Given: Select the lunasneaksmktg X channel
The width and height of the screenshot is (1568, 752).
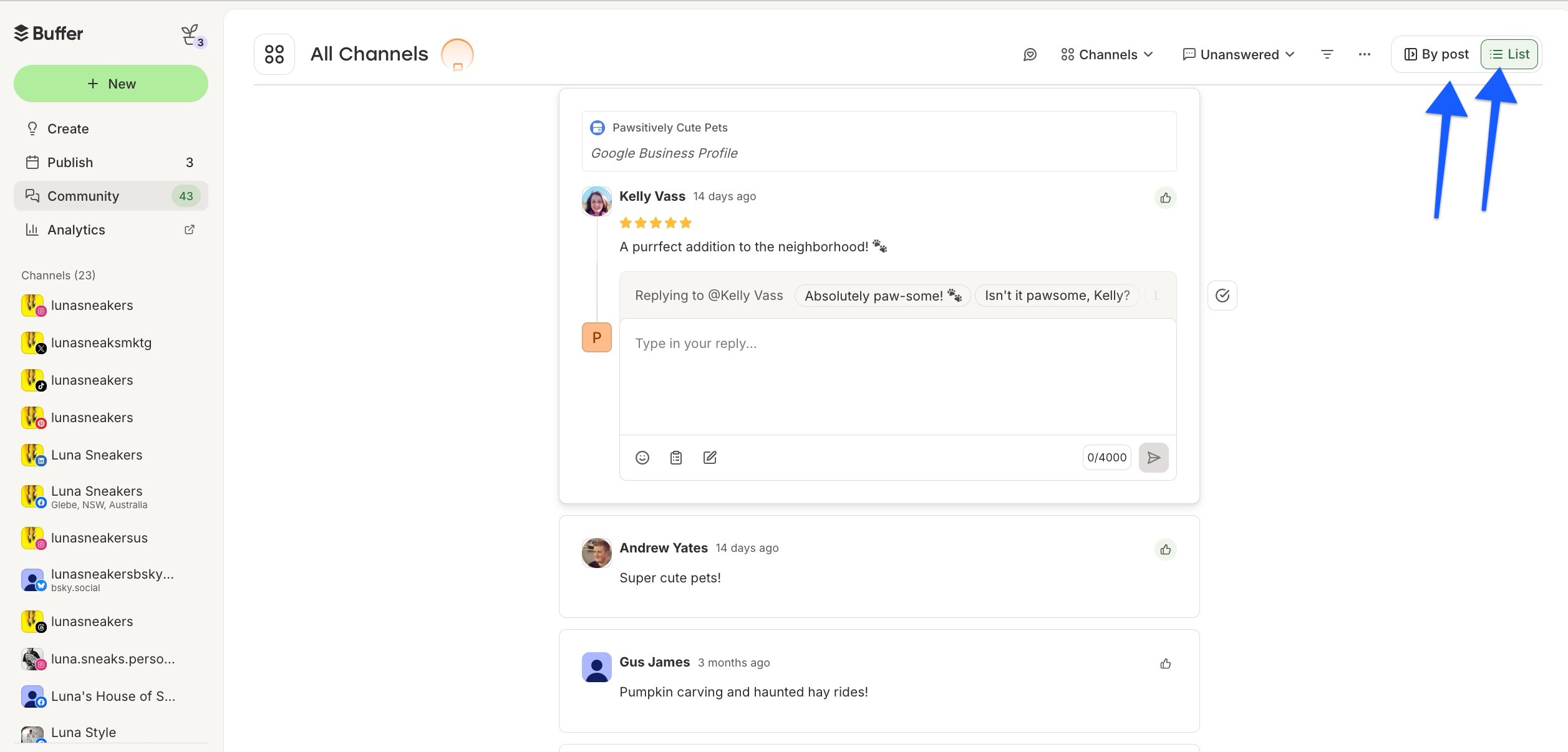Looking at the screenshot, I should [x=111, y=343].
